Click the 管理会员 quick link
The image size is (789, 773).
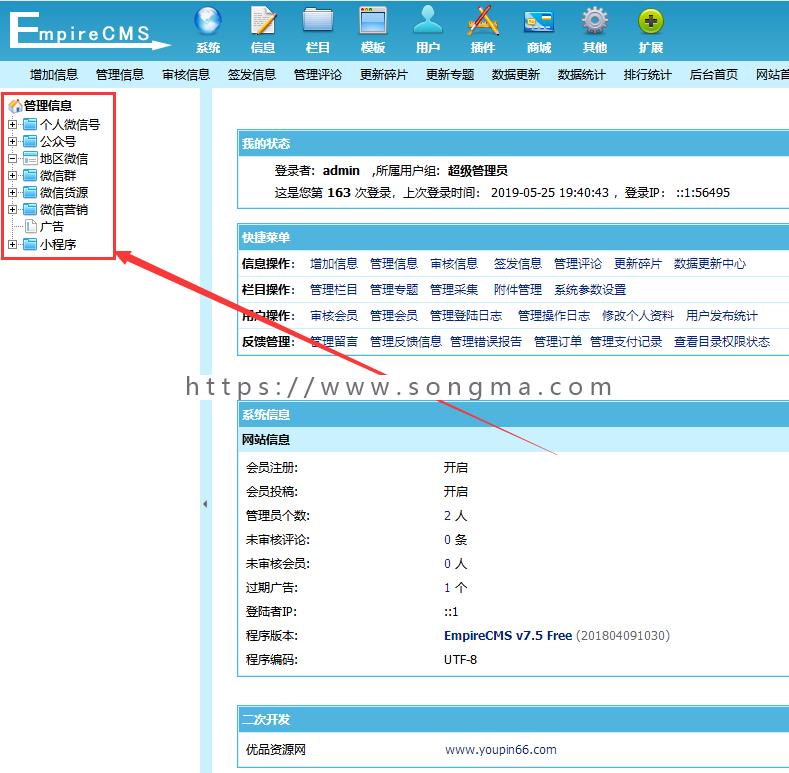pos(394,316)
